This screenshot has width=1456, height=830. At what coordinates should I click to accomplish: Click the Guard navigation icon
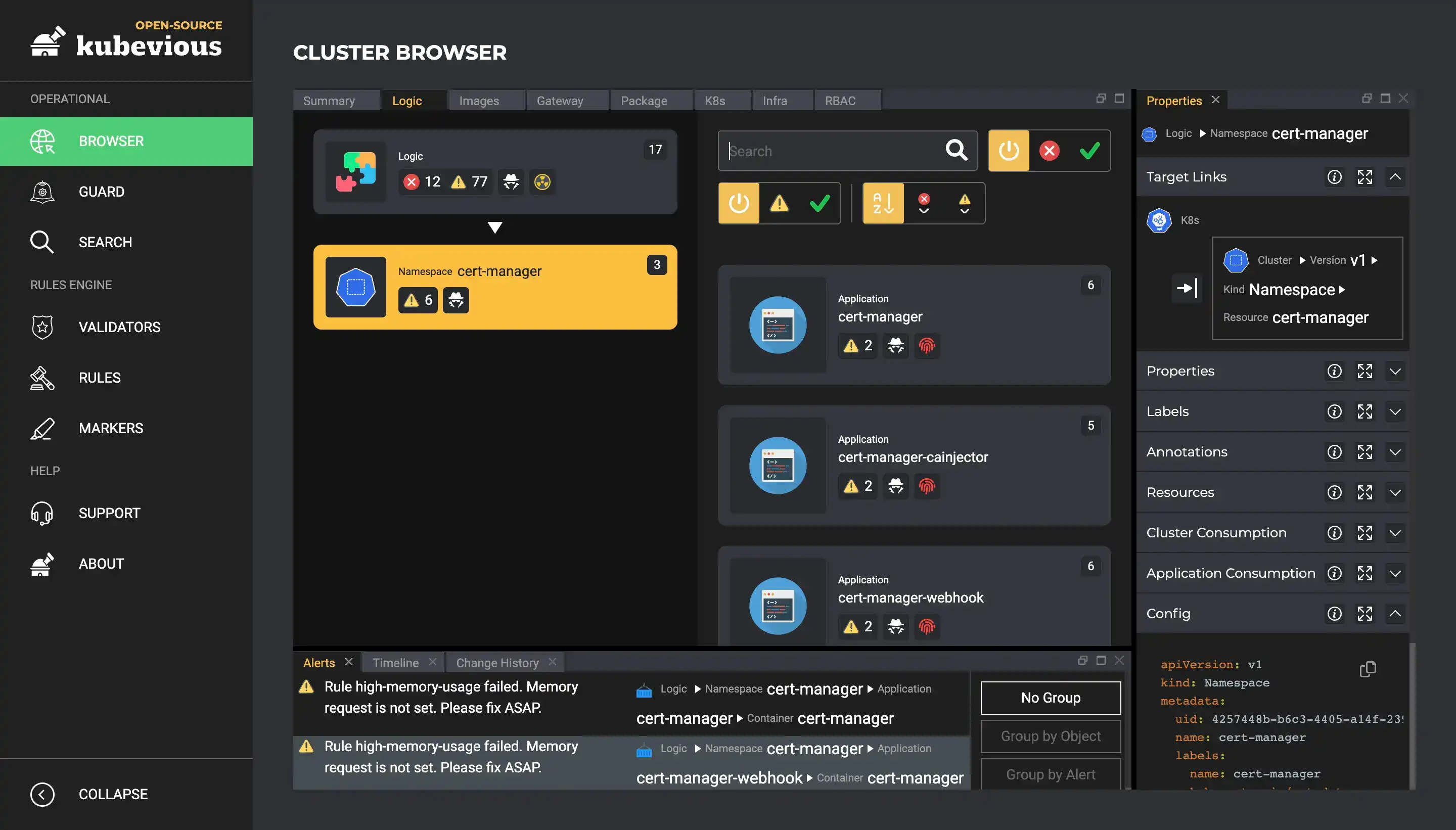(42, 191)
